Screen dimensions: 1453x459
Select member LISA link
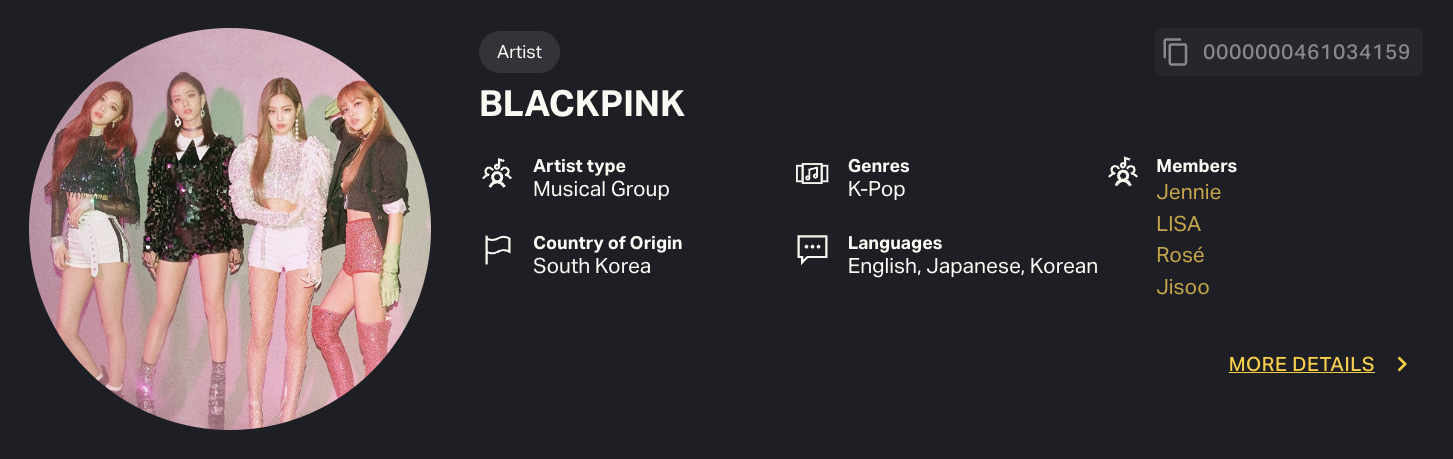coord(1178,224)
